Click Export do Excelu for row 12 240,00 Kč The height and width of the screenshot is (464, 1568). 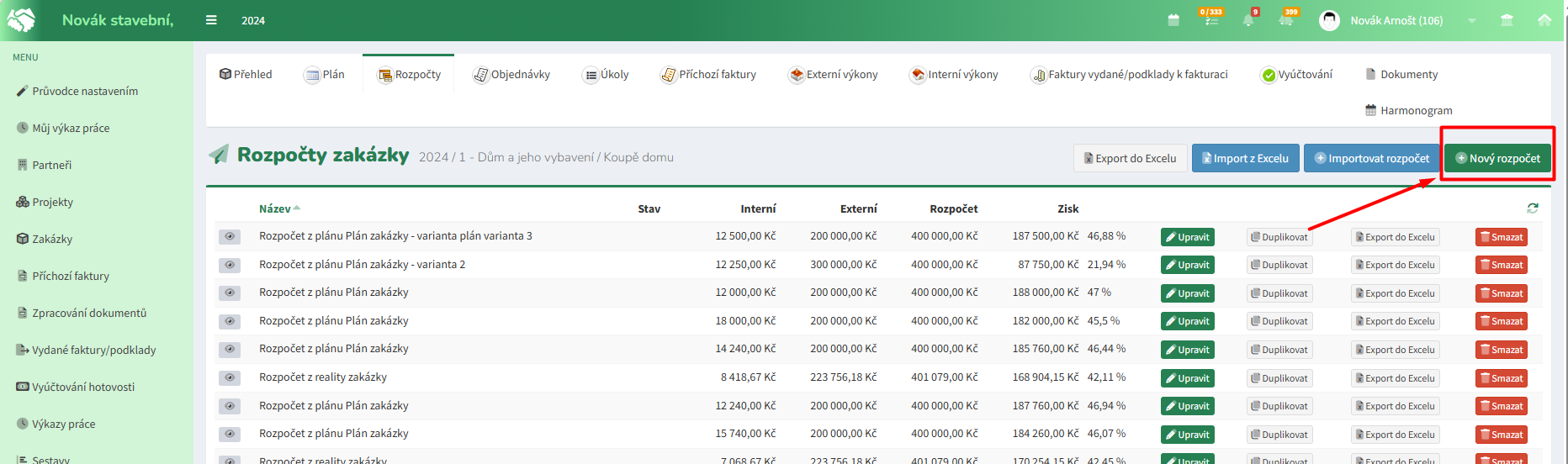point(1396,406)
